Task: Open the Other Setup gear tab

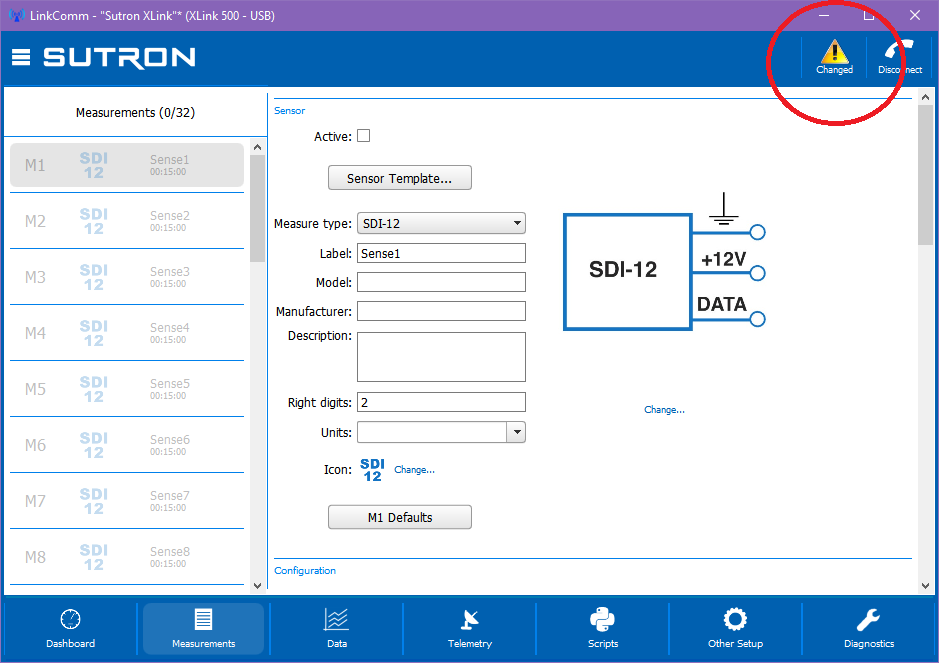Action: pyautogui.click(x=735, y=629)
